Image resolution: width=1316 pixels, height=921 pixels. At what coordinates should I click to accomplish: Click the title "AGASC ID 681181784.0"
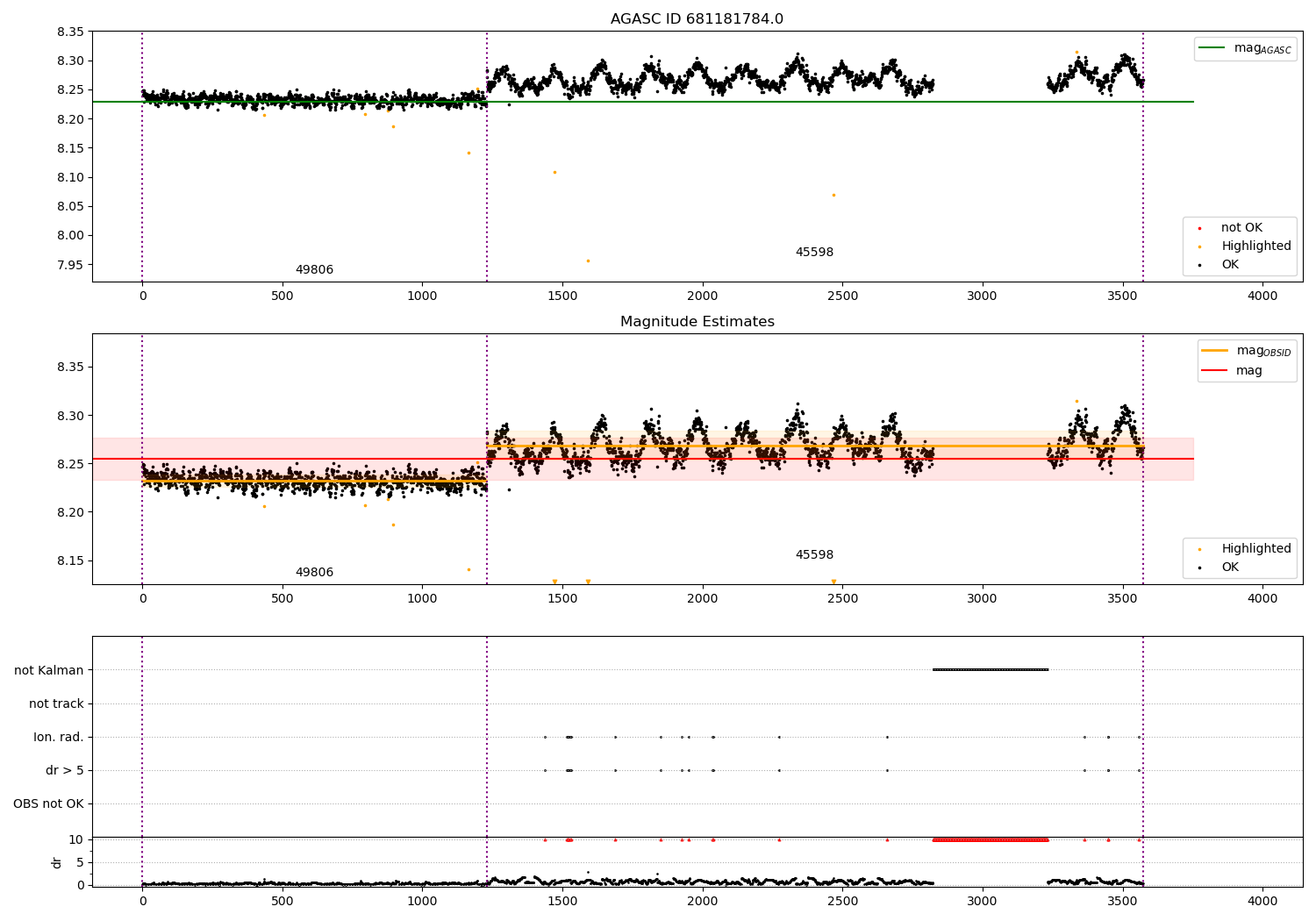[x=697, y=19]
